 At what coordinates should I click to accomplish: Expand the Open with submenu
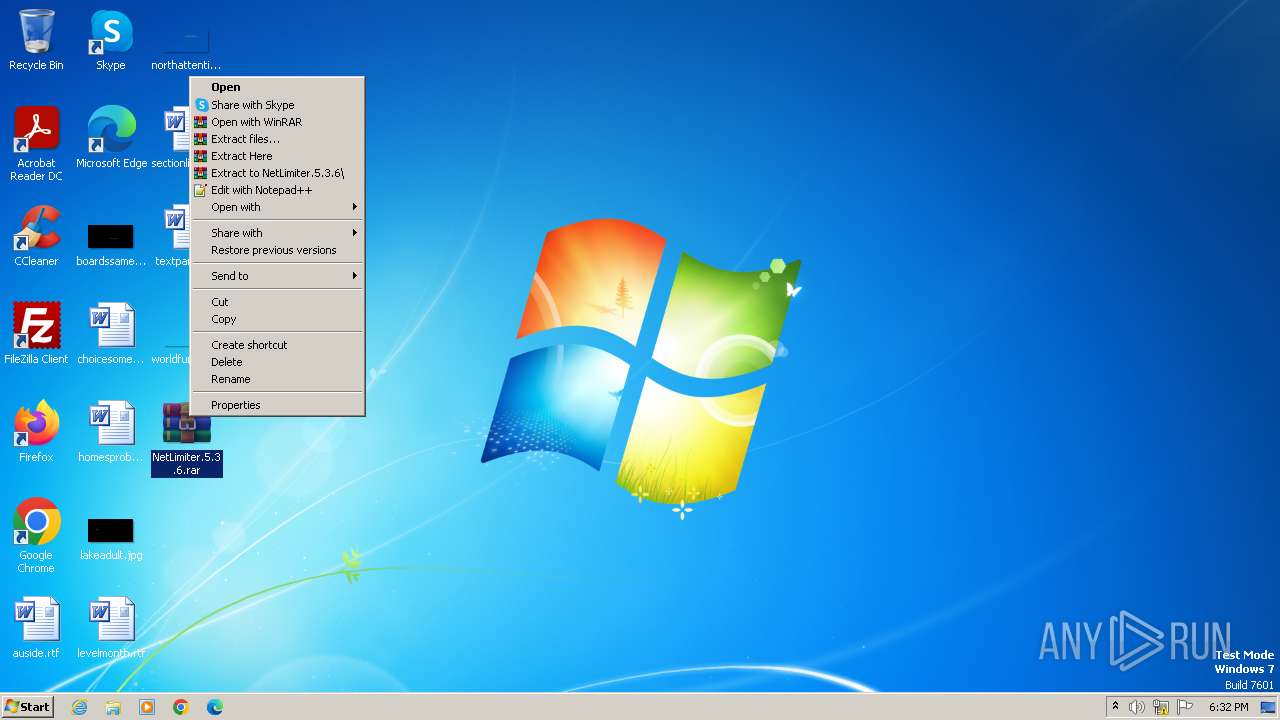[x=278, y=207]
